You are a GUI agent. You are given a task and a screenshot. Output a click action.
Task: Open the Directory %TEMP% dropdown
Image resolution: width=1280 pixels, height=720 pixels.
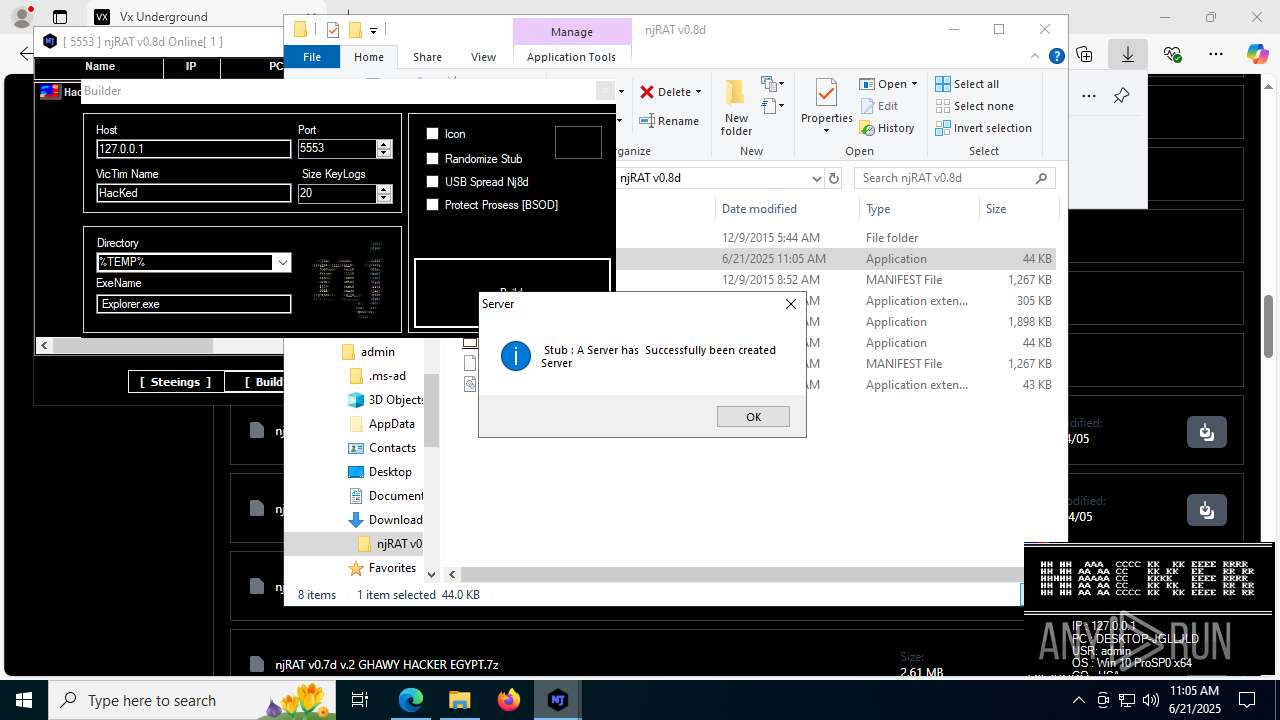pyautogui.click(x=282, y=263)
